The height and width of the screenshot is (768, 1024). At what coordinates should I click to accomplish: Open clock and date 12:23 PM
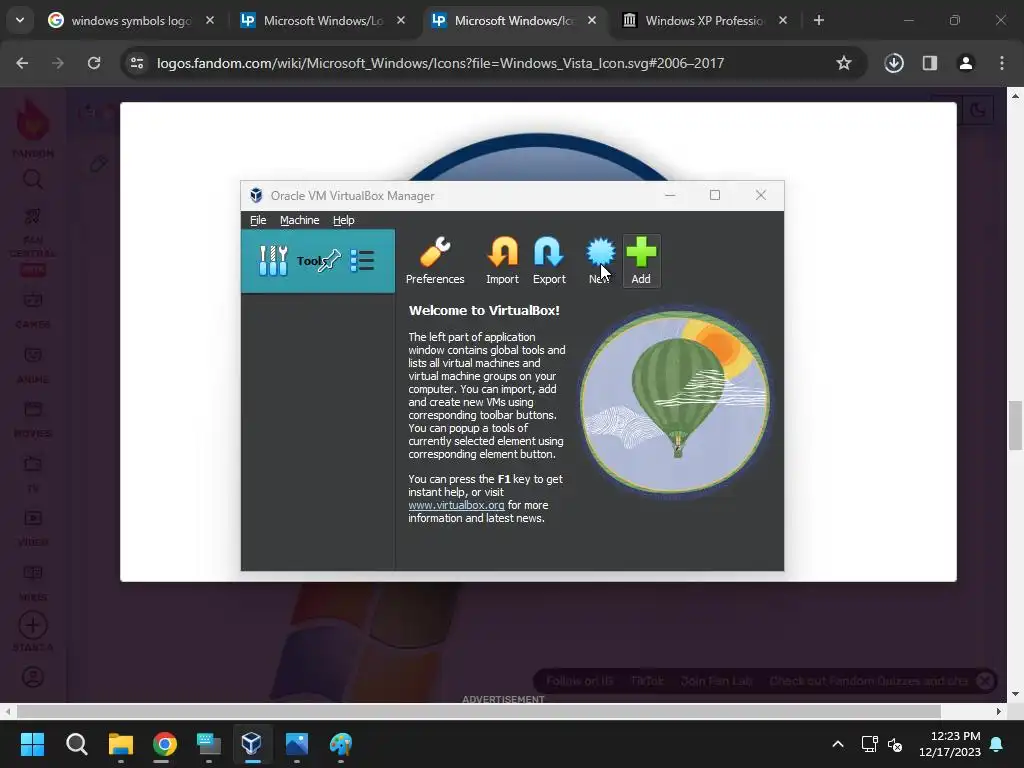coord(950,744)
